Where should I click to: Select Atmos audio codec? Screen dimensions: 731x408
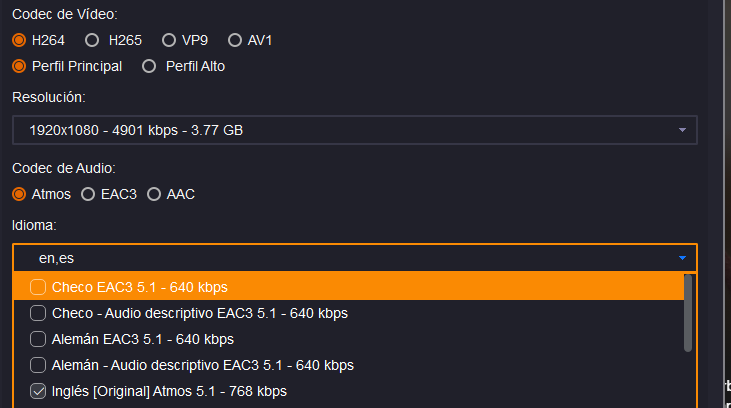(x=19, y=194)
